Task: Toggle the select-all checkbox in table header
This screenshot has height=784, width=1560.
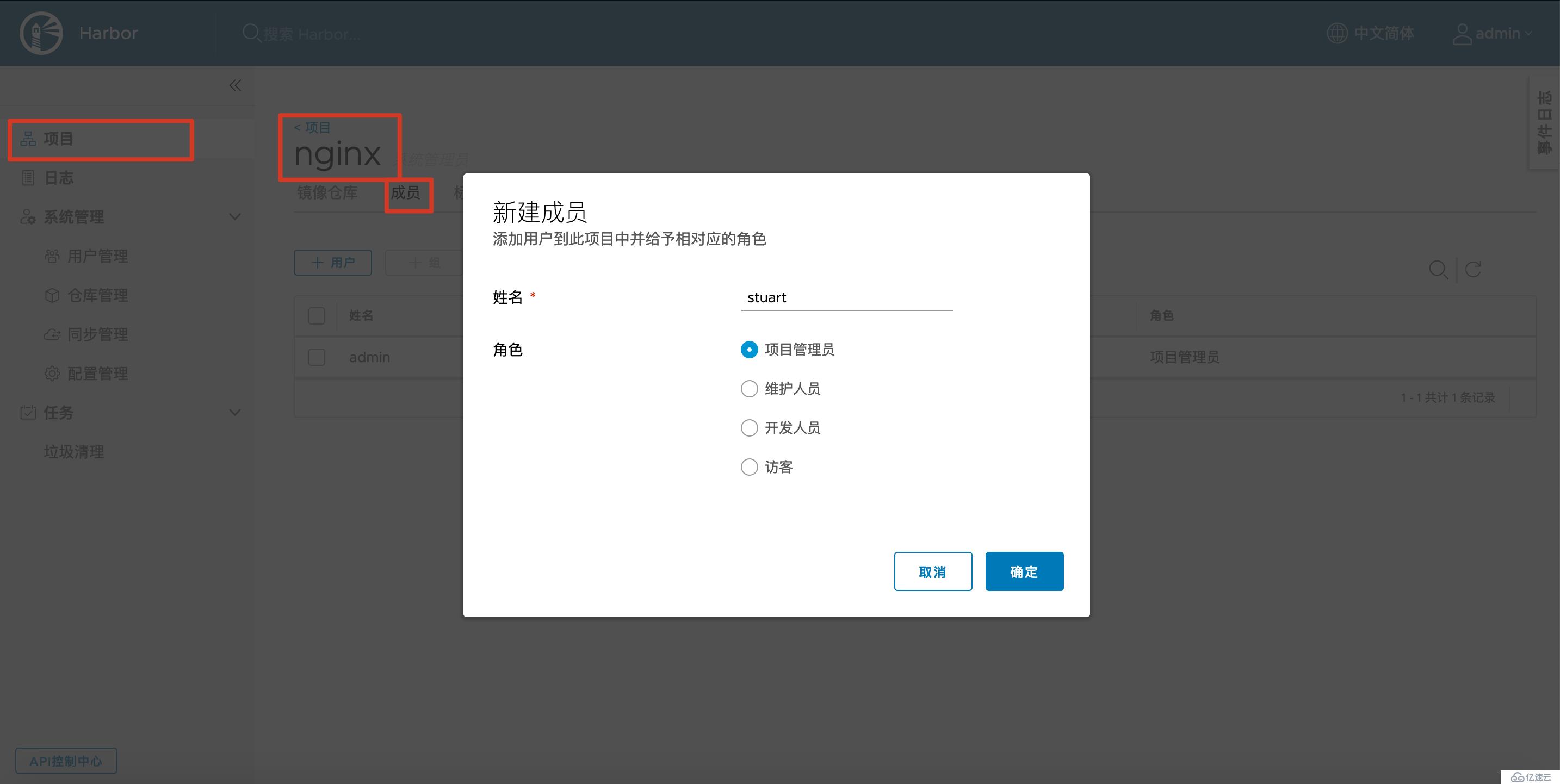Action: click(x=316, y=315)
